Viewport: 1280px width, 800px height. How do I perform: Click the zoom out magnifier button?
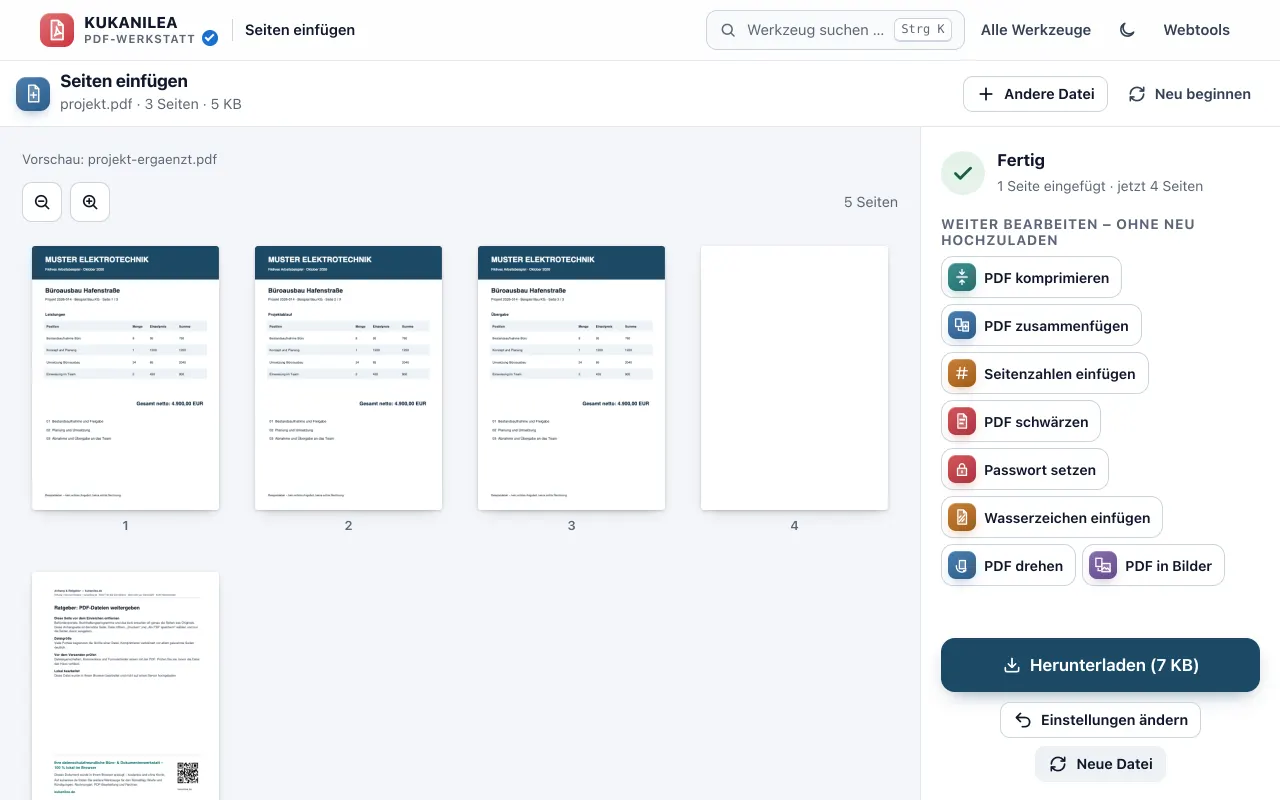coord(42,202)
